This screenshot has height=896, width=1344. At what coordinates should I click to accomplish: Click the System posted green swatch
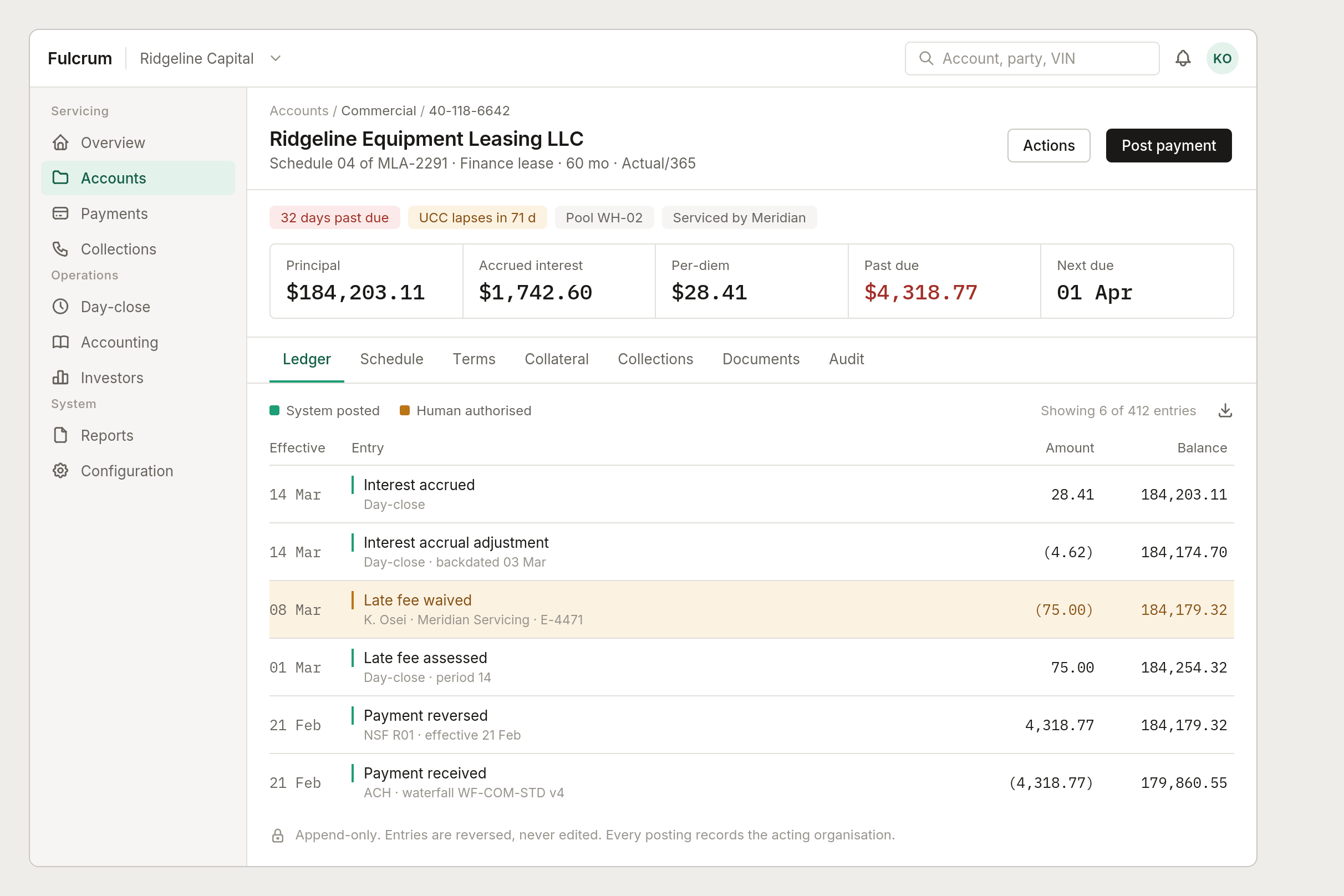tap(274, 410)
